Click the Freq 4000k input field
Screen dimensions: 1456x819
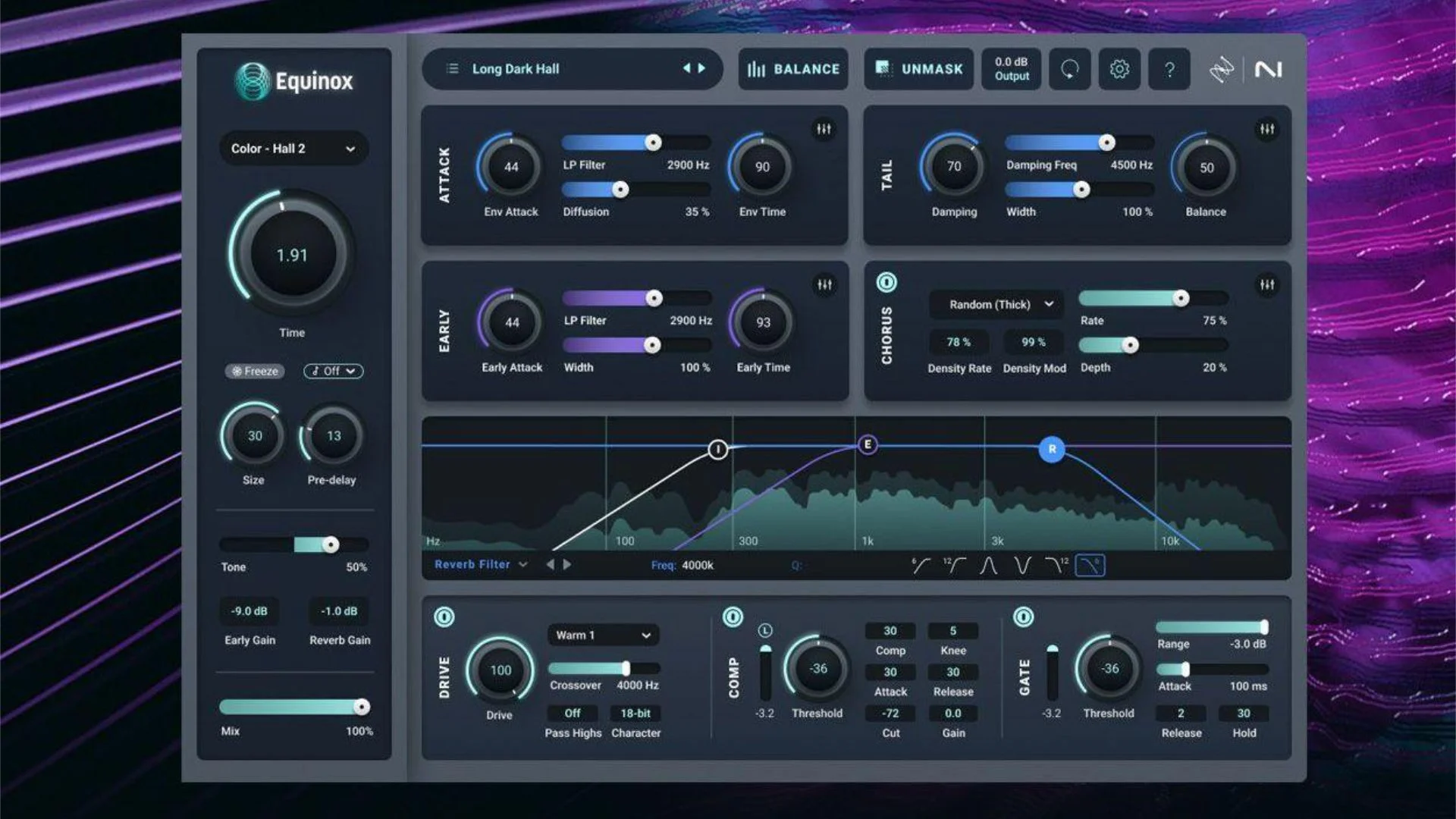pos(698,565)
